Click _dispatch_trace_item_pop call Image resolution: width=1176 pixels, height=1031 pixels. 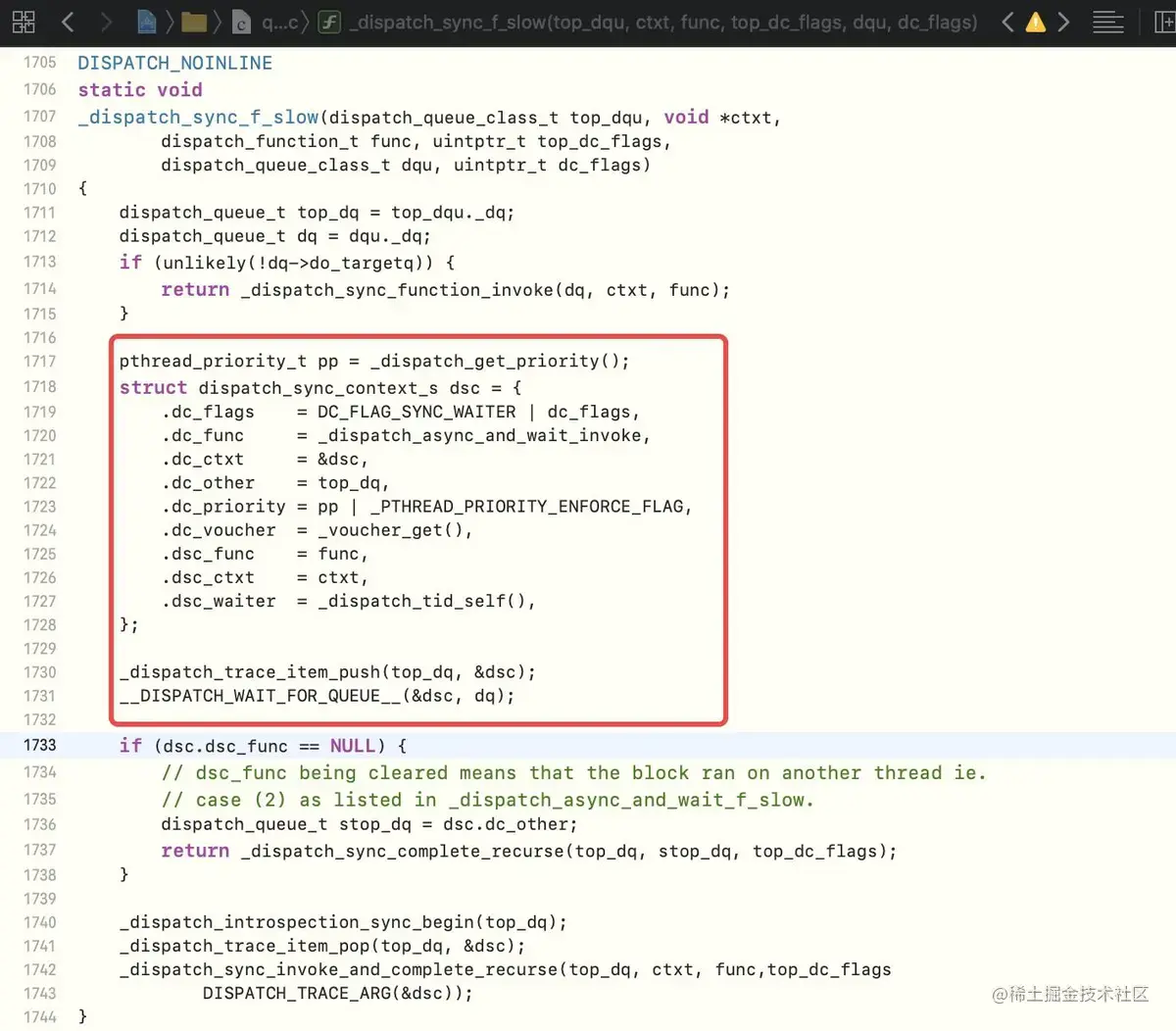coord(245,946)
